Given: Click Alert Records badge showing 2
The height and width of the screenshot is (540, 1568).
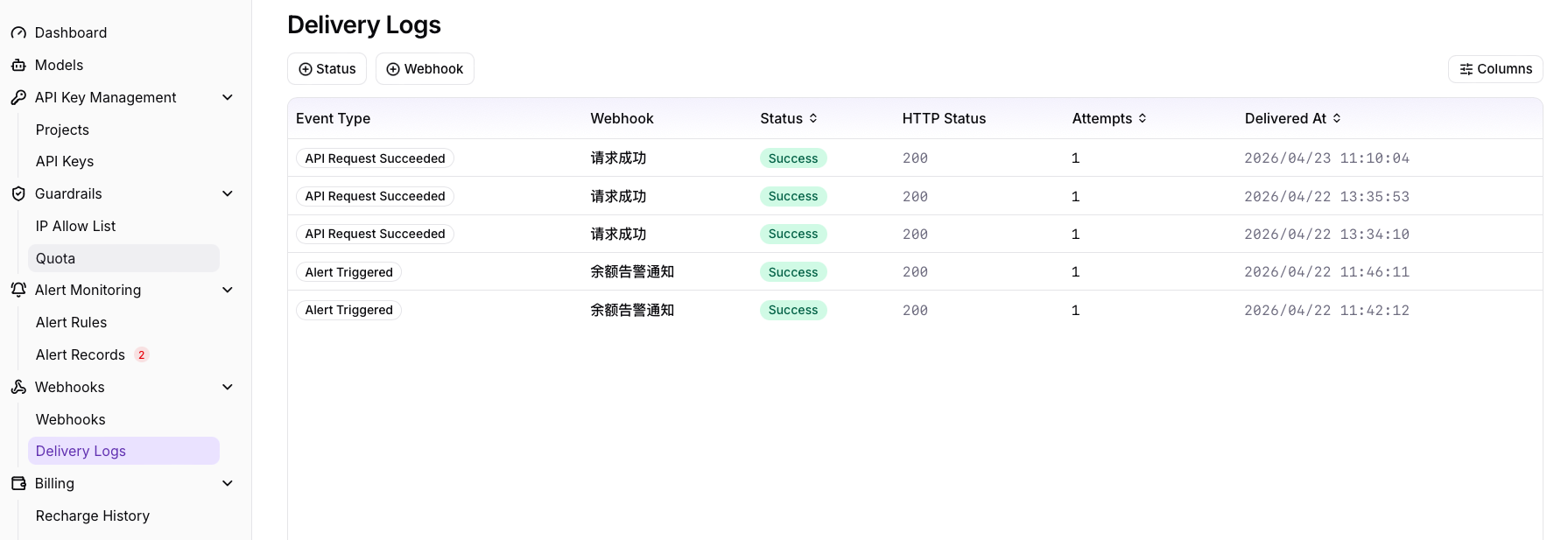Looking at the screenshot, I should 142,354.
